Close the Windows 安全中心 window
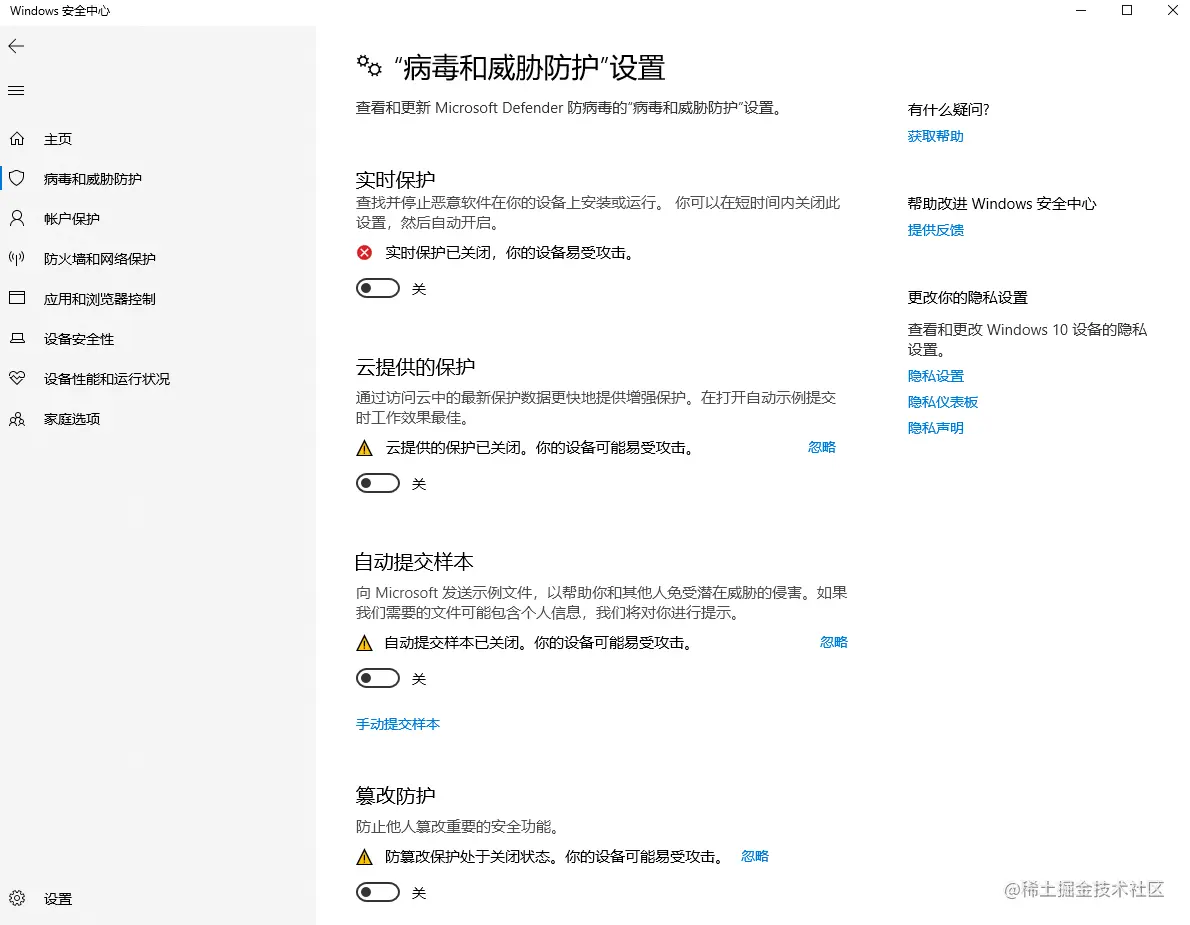Screen dimensions: 1190x925 coord(1172,11)
